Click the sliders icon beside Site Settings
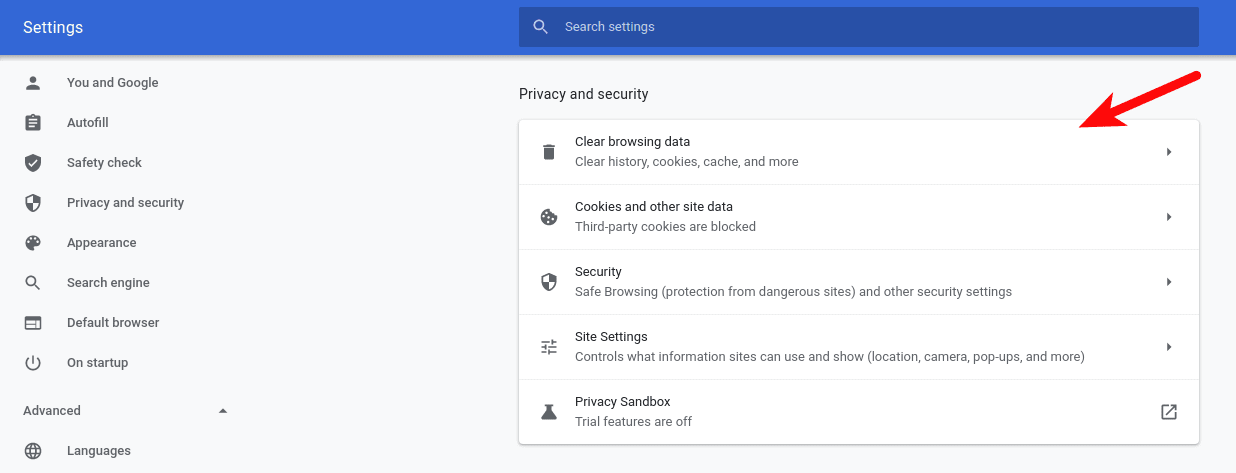Screen dimensions: 1236x473 [x=548, y=347]
